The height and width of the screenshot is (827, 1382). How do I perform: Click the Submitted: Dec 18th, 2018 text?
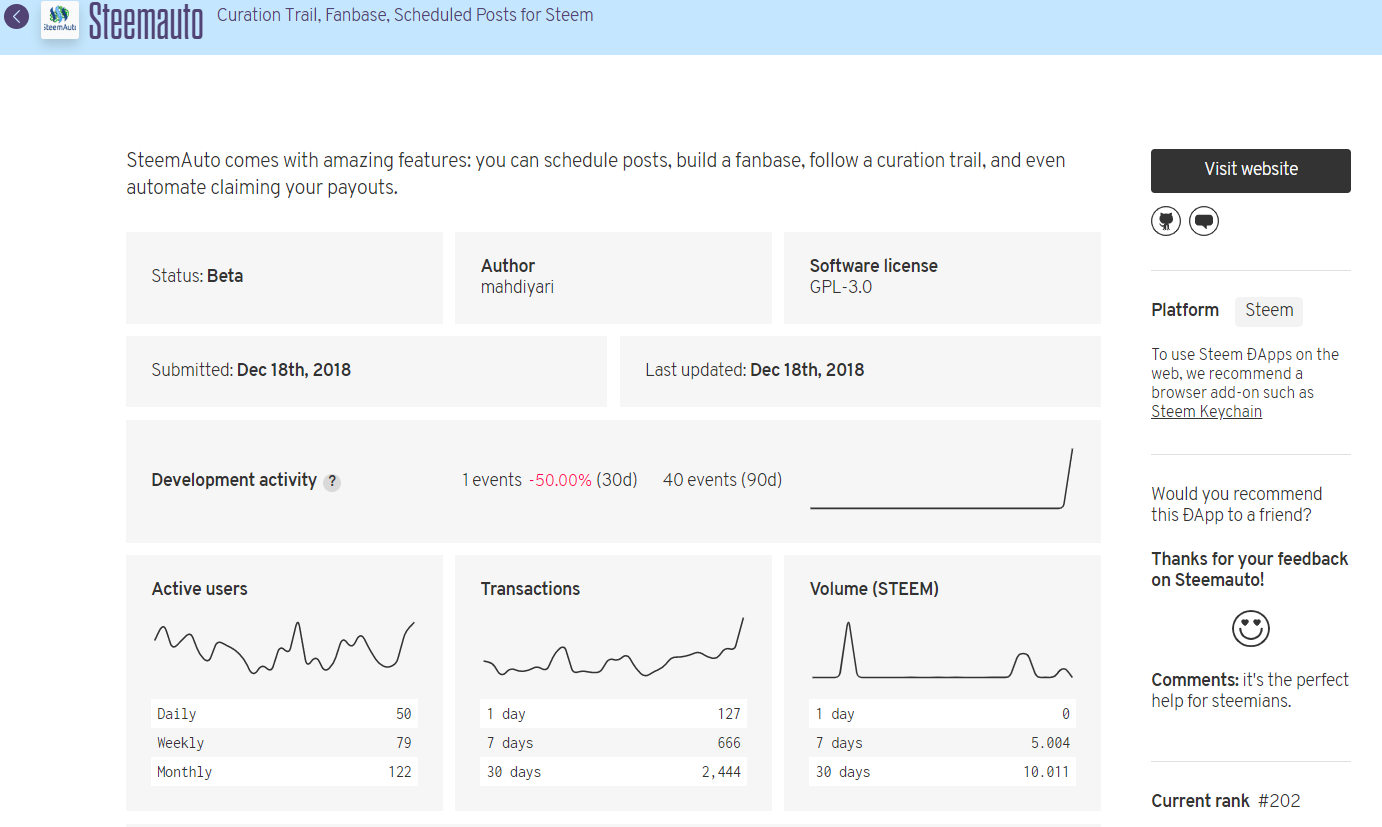click(251, 370)
